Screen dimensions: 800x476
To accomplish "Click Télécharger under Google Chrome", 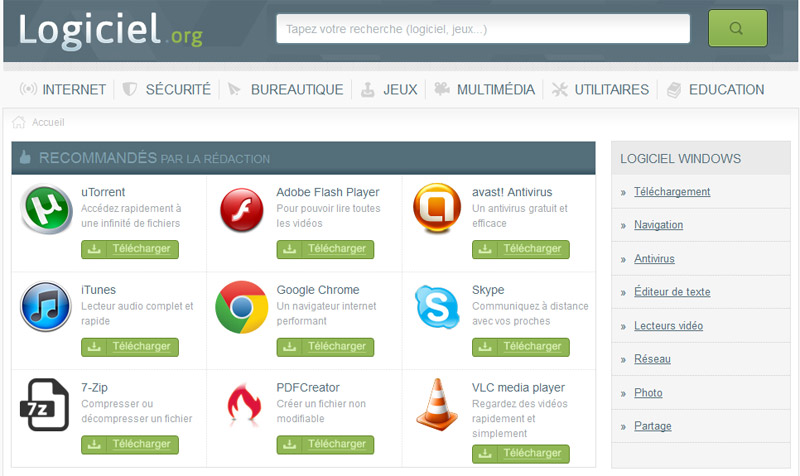I will 325,347.
